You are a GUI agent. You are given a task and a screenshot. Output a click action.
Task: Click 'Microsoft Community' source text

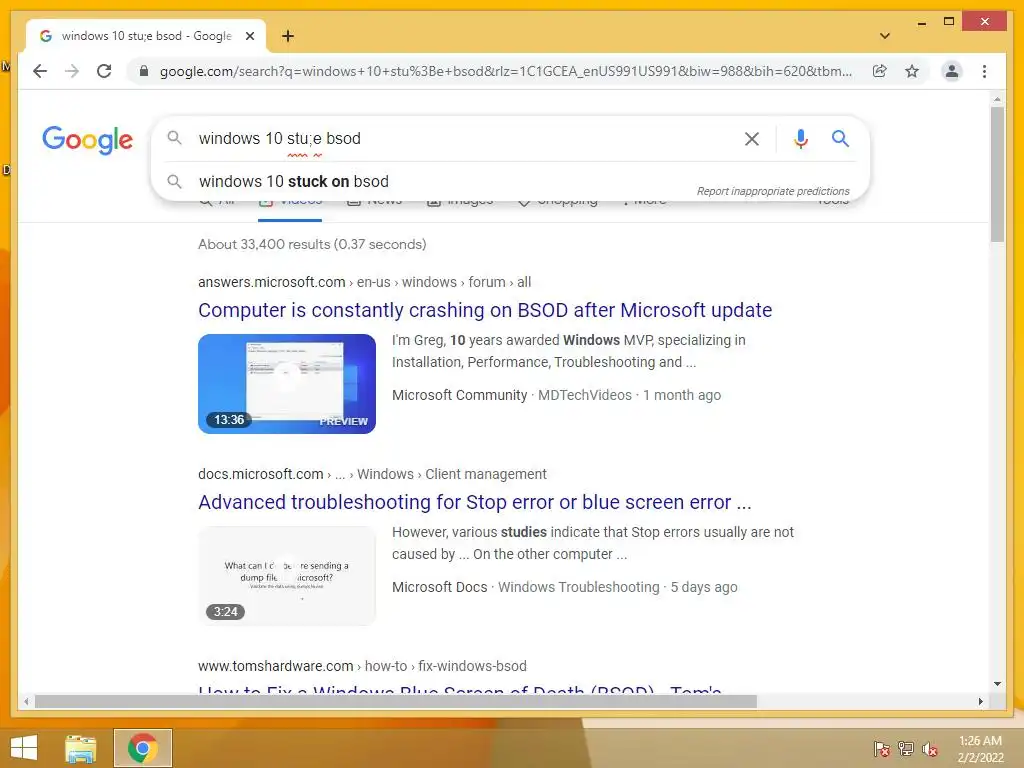459,395
